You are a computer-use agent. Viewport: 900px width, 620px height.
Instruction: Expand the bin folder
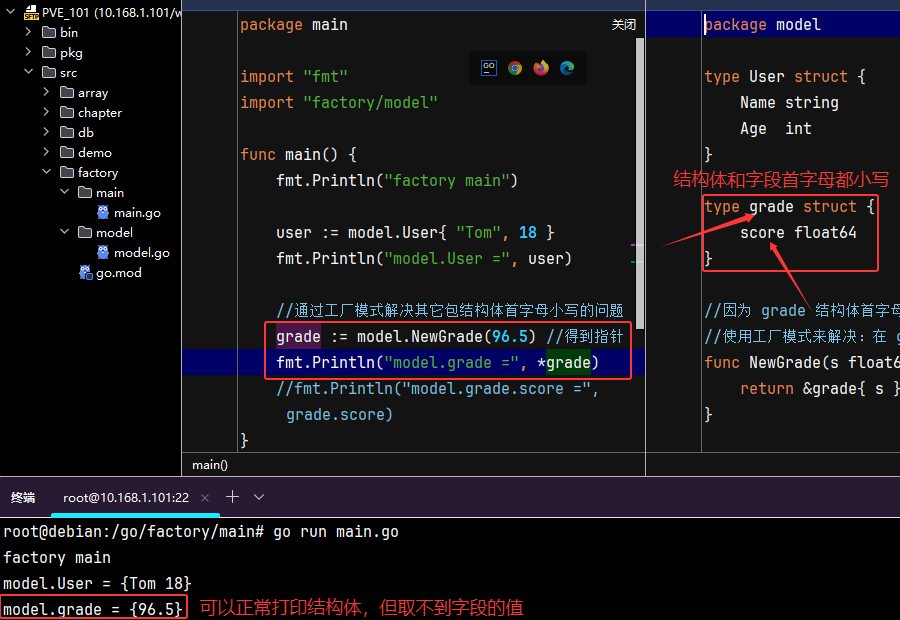point(29,32)
